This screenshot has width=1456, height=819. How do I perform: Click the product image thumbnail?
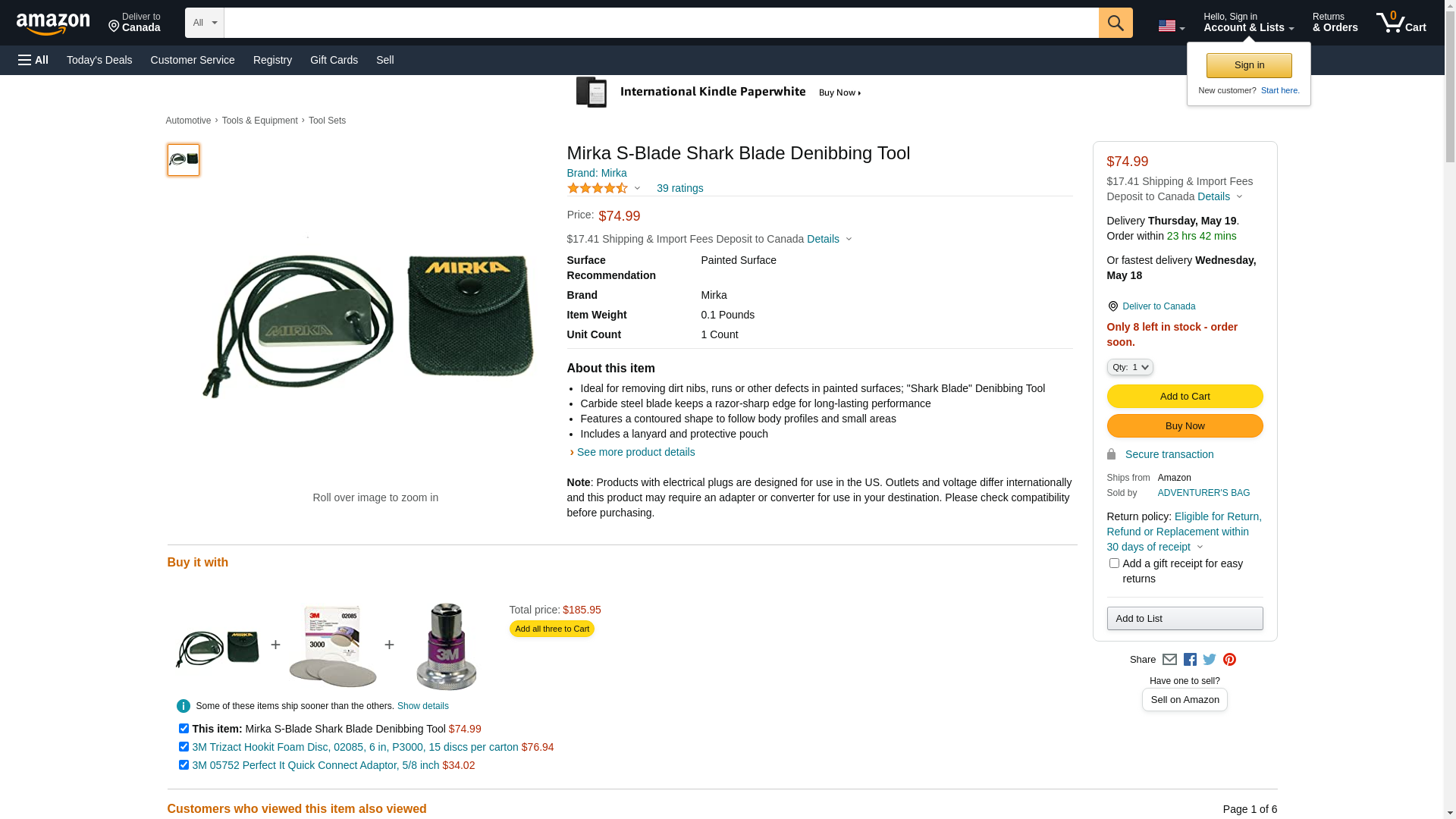tap(184, 160)
